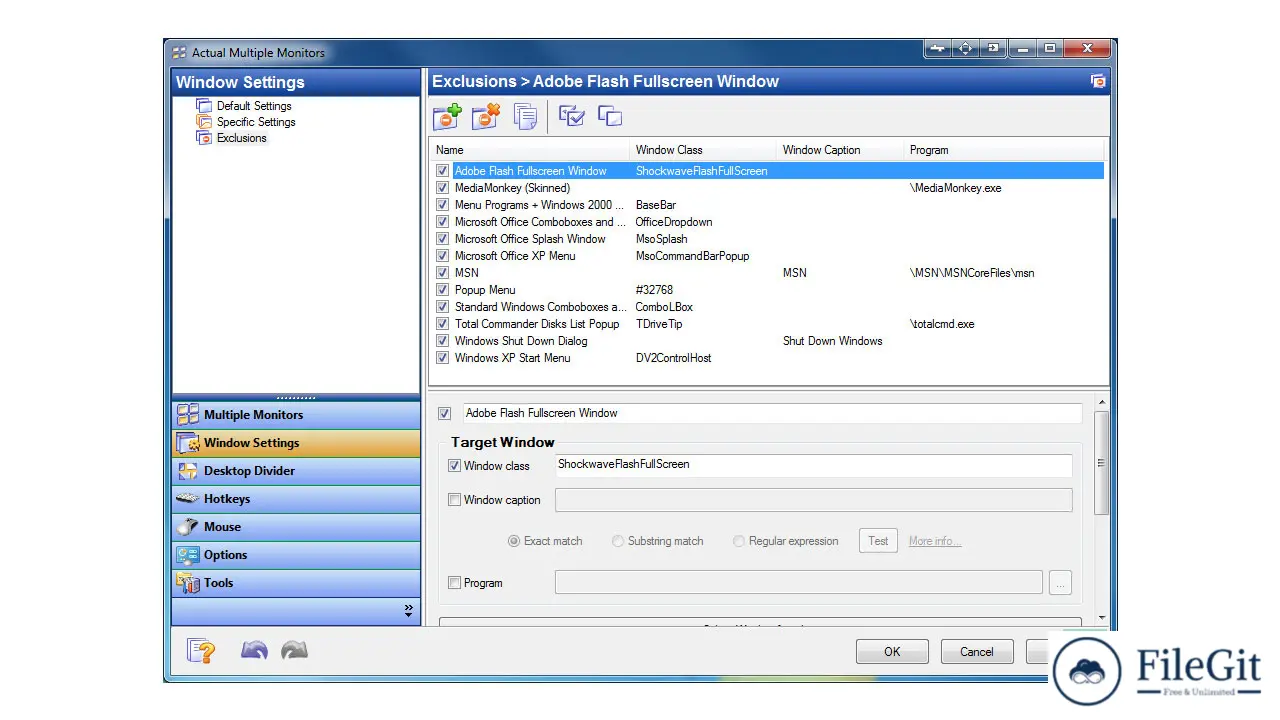Add a new exclusion item
Image resolution: width=1280 pixels, height=720 pixels.
[446, 116]
